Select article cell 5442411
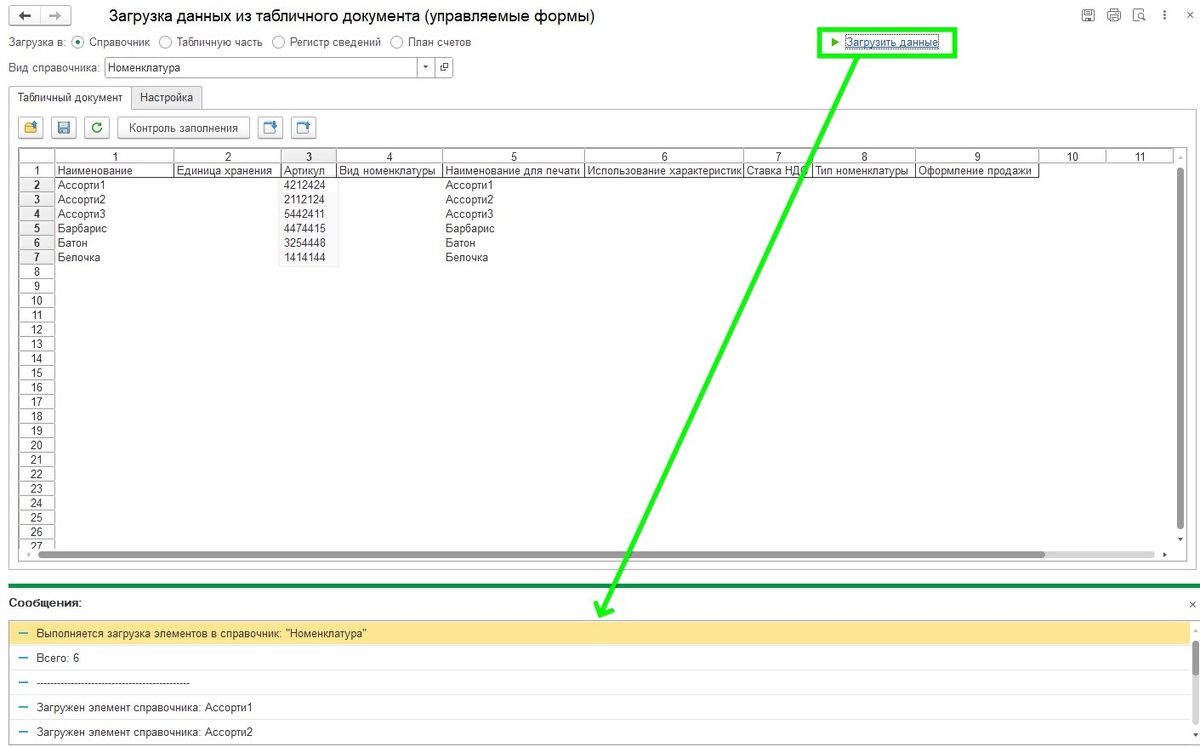This screenshot has height=747, width=1200. (x=308, y=214)
